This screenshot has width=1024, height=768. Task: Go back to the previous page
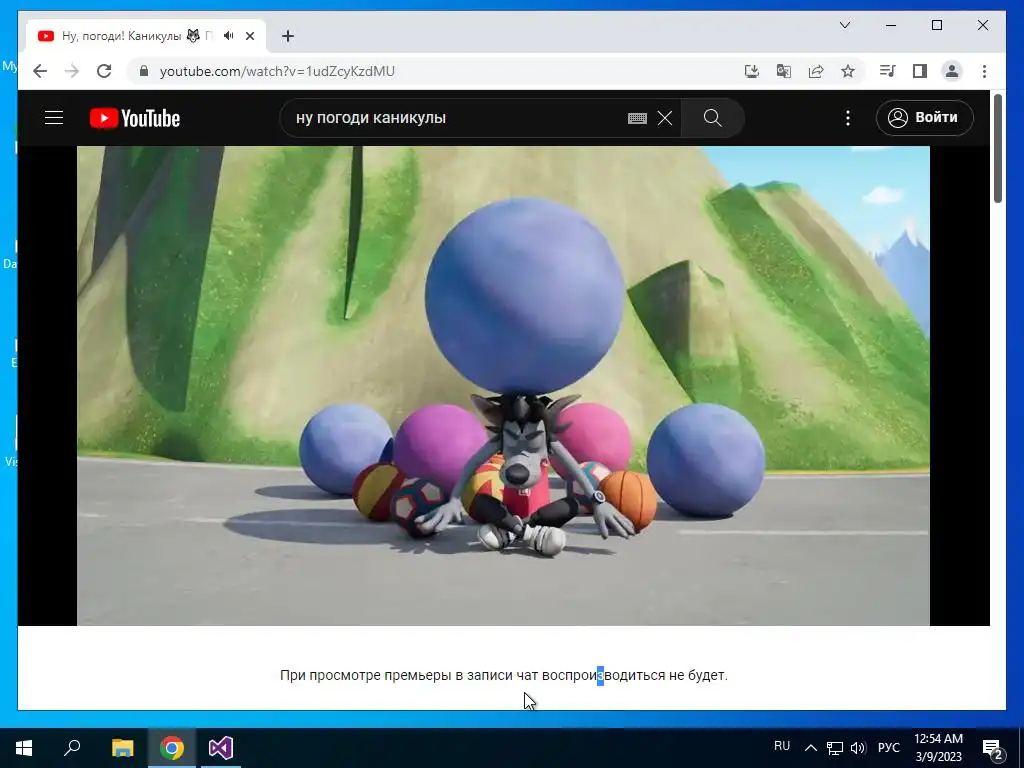tap(40, 71)
